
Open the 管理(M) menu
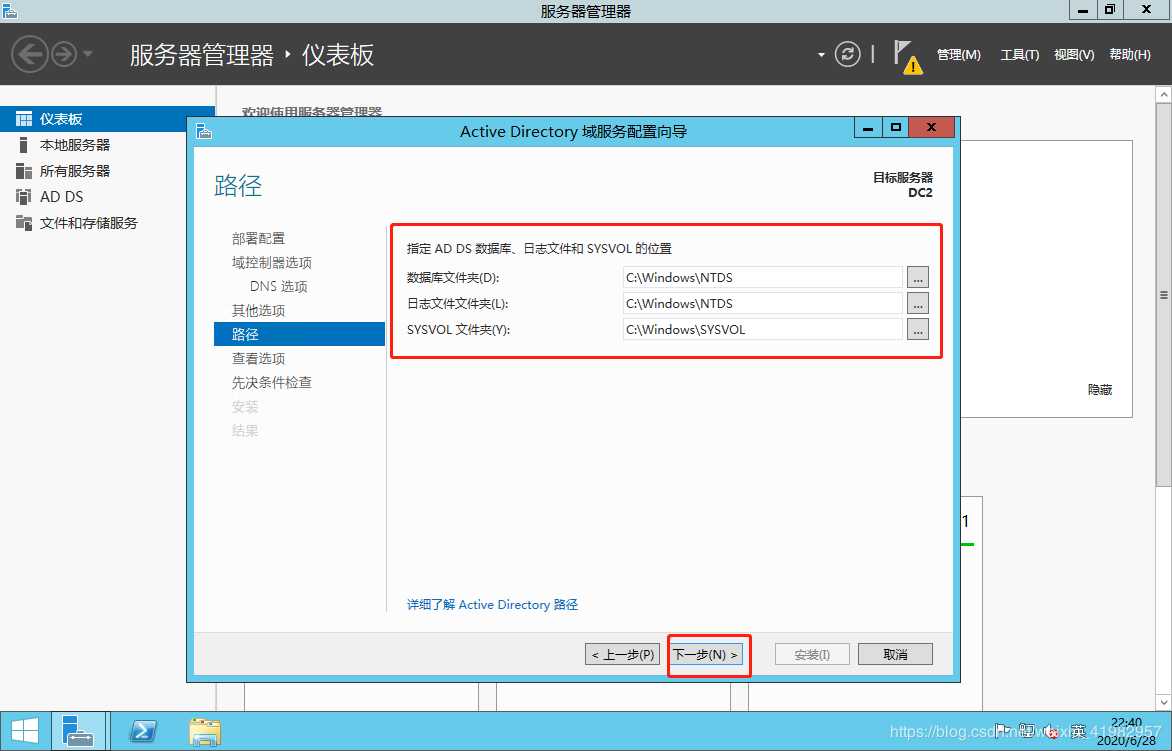[x=958, y=55]
